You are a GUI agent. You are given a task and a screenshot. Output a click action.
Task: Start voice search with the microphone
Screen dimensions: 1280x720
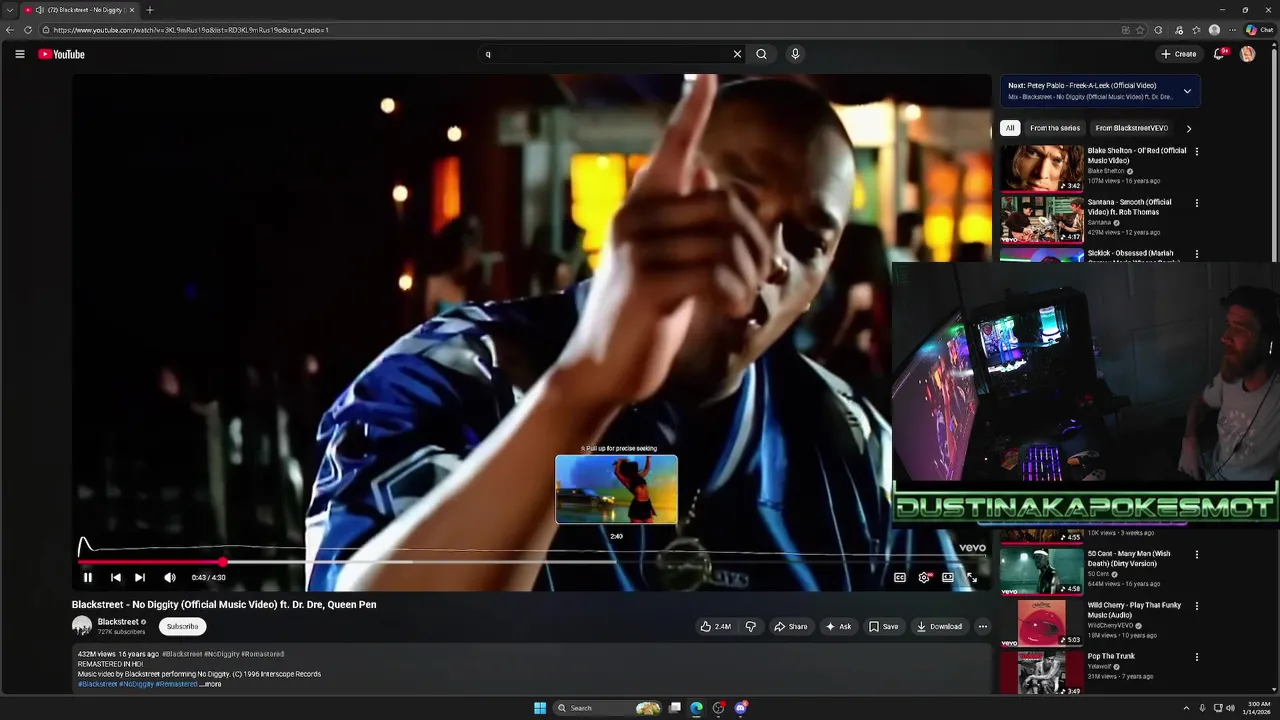(x=795, y=54)
